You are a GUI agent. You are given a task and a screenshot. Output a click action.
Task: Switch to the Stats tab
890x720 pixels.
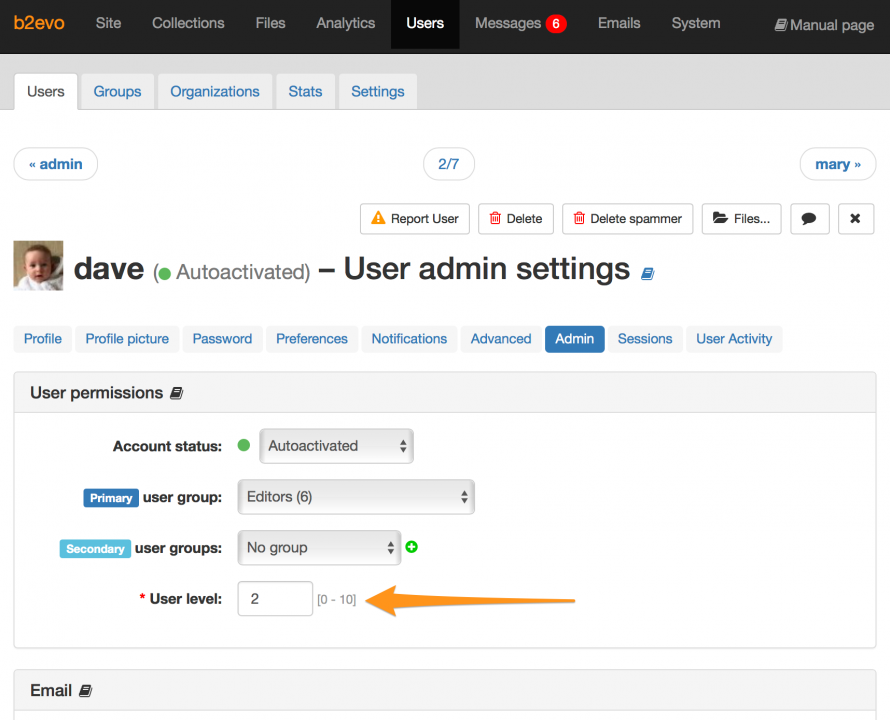(x=305, y=91)
